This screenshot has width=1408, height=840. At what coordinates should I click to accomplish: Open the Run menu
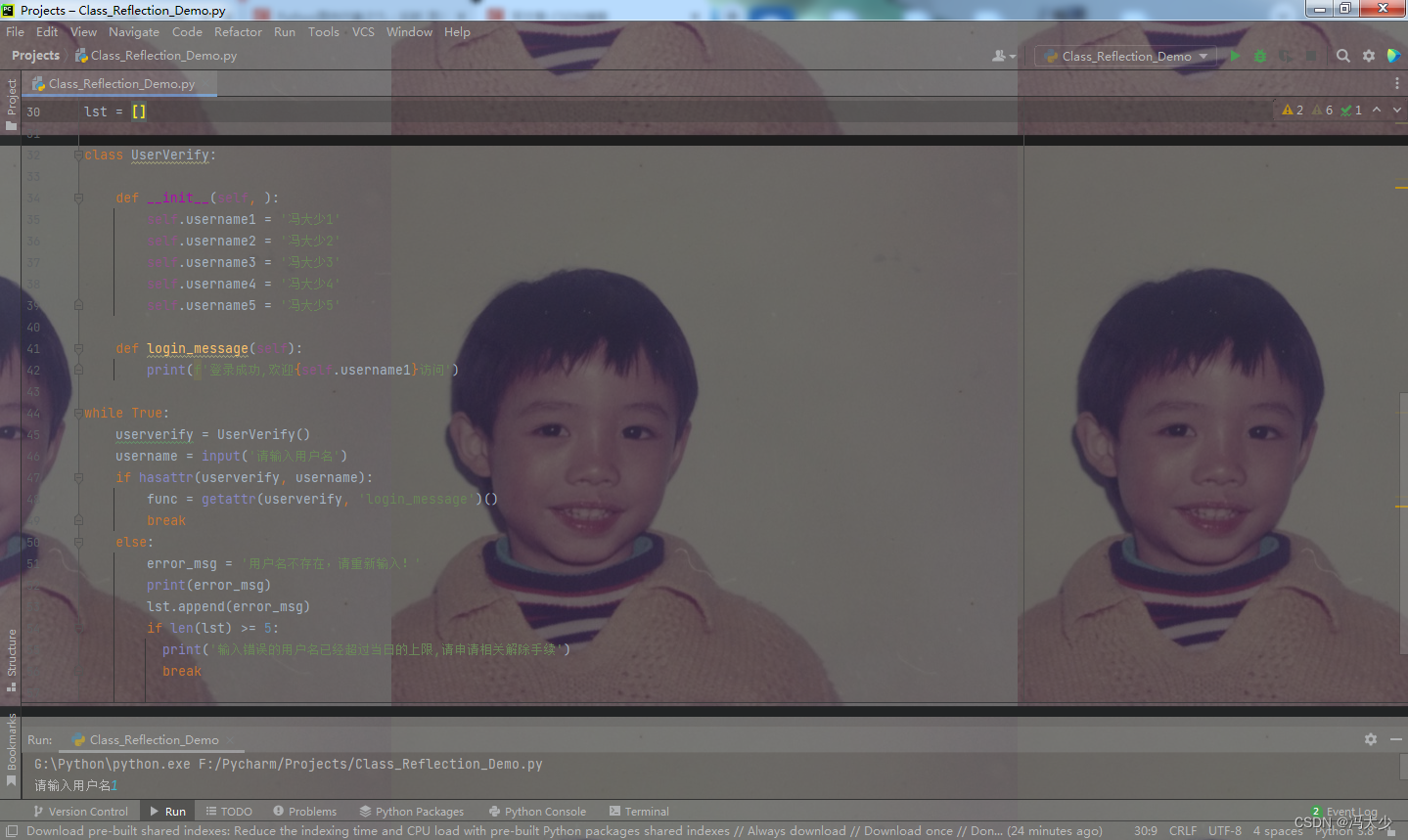pyautogui.click(x=285, y=31)
